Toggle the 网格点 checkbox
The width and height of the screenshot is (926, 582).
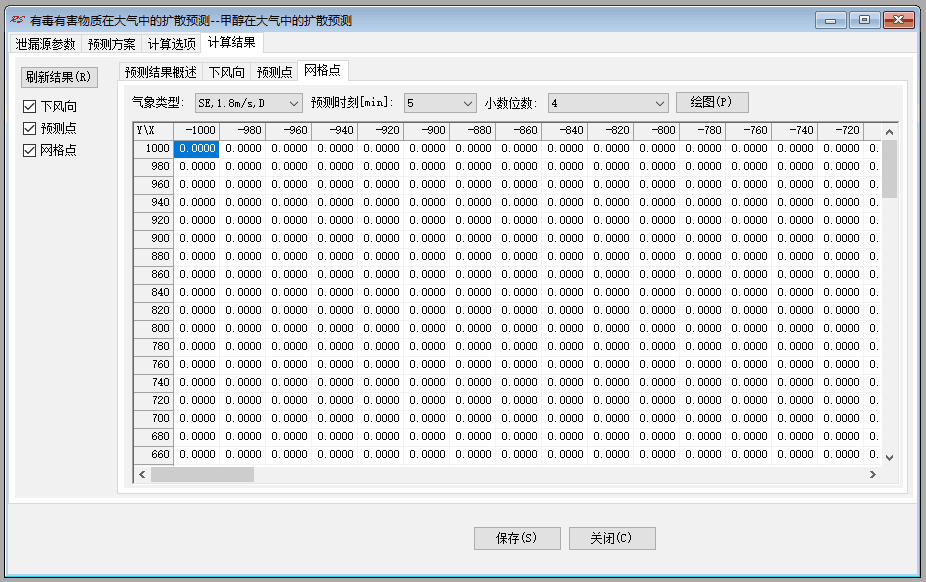tap(30, 151)
